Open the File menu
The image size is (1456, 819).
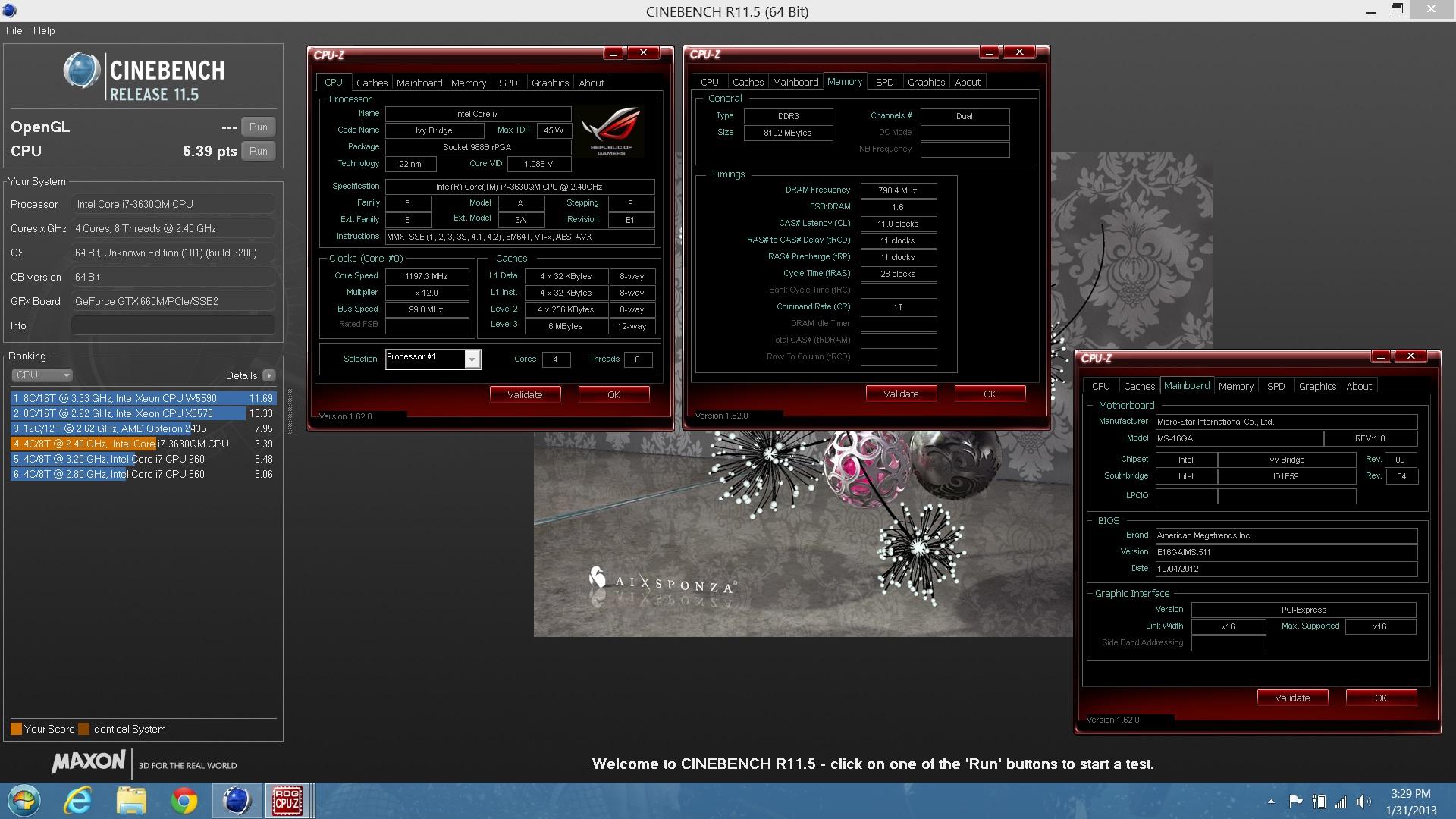[14, 30]
